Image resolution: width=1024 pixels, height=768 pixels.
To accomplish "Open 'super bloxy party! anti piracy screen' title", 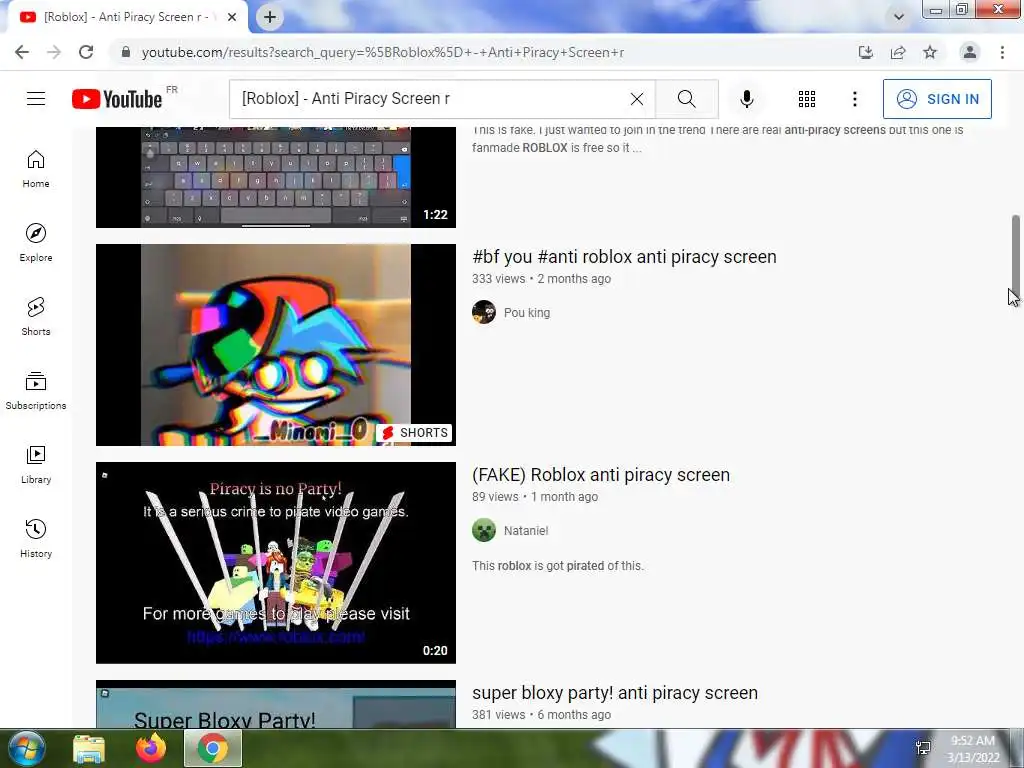I will [615, 693].
